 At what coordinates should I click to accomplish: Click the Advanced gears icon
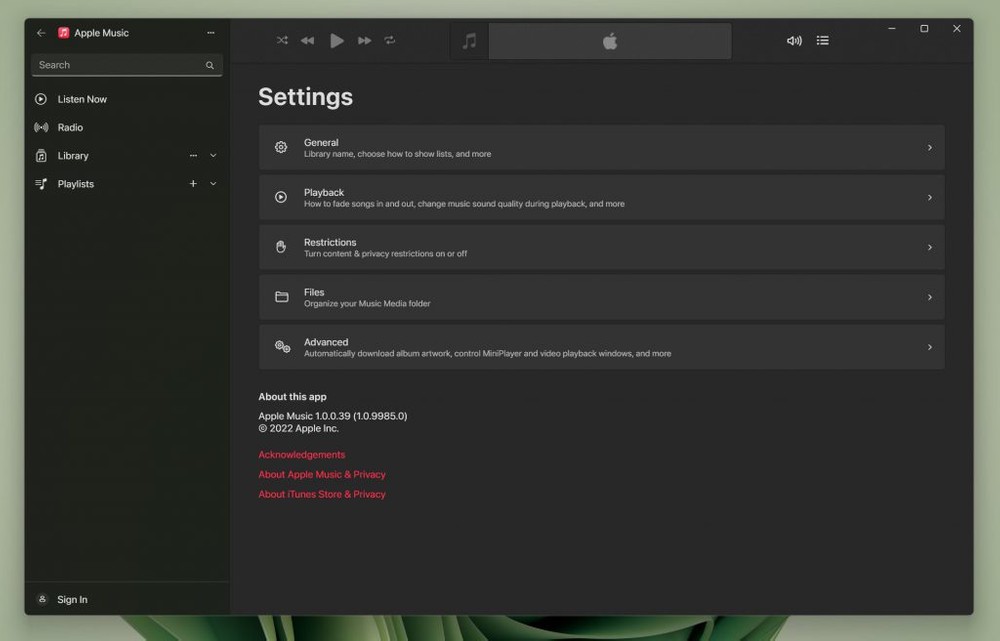point(283,347)
